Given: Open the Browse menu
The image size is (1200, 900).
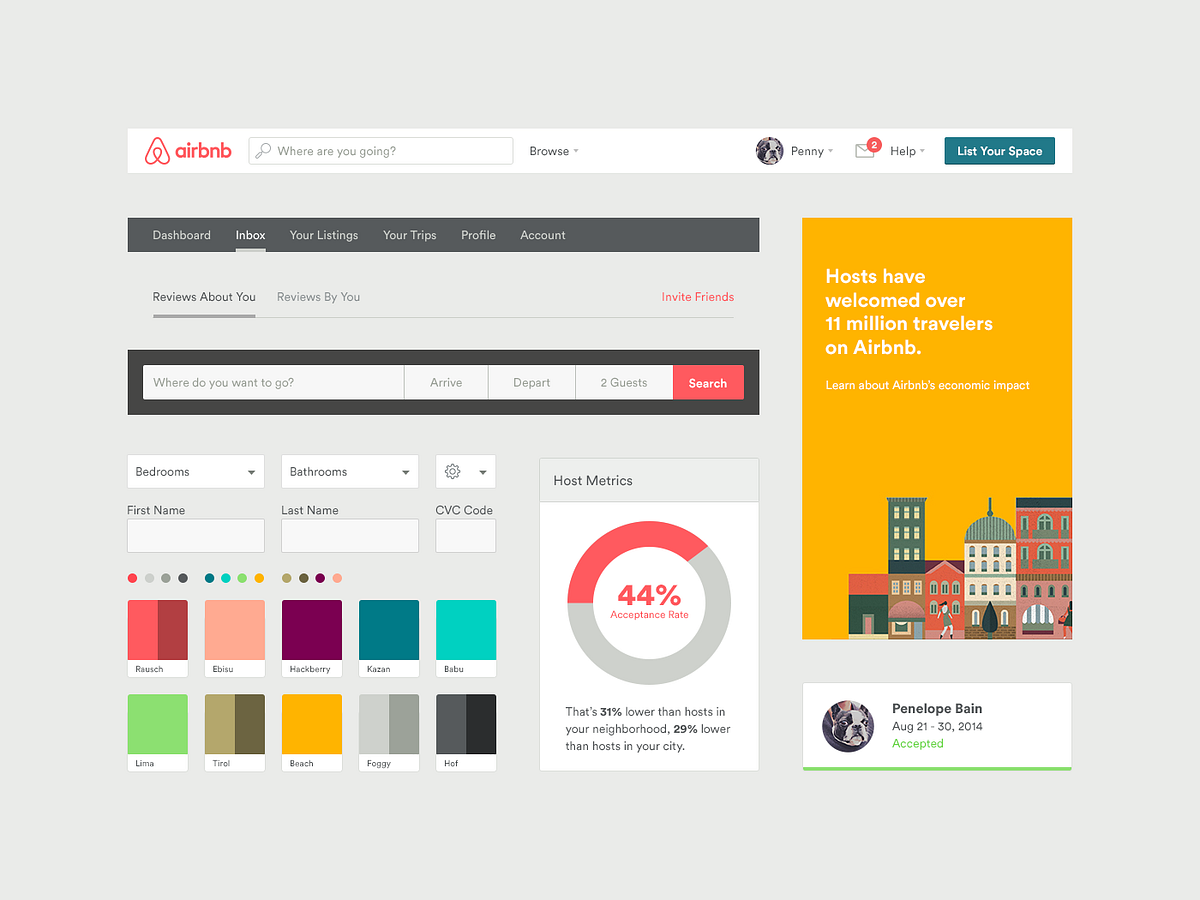Looking at the screenshot, I should [553, 151].
